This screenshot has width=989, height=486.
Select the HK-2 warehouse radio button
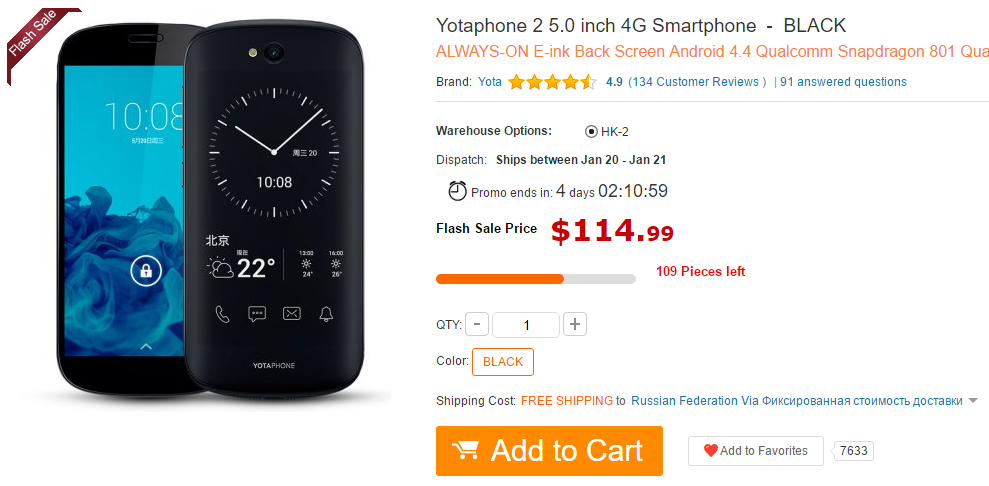pos(591,132)
